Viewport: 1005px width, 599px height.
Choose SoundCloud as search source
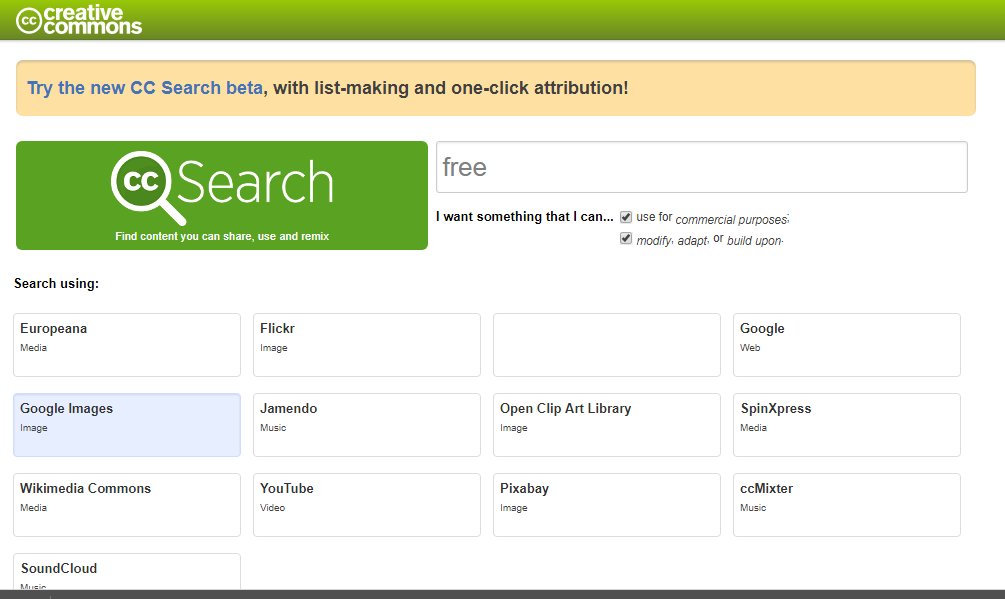127,571
